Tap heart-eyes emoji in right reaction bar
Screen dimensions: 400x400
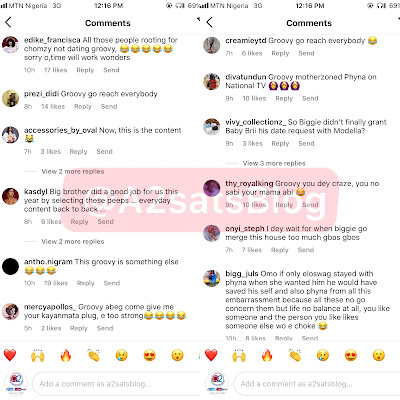[351, 355]
